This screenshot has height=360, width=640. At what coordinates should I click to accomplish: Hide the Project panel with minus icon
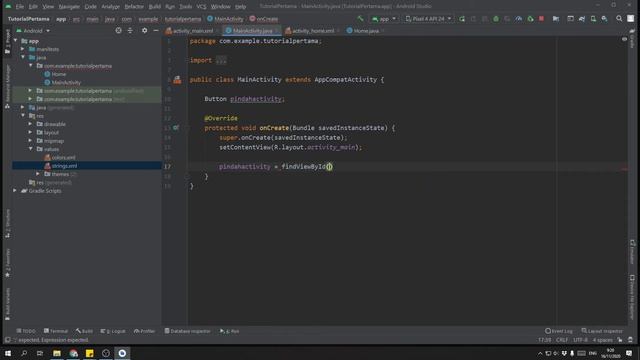point(156,31)
